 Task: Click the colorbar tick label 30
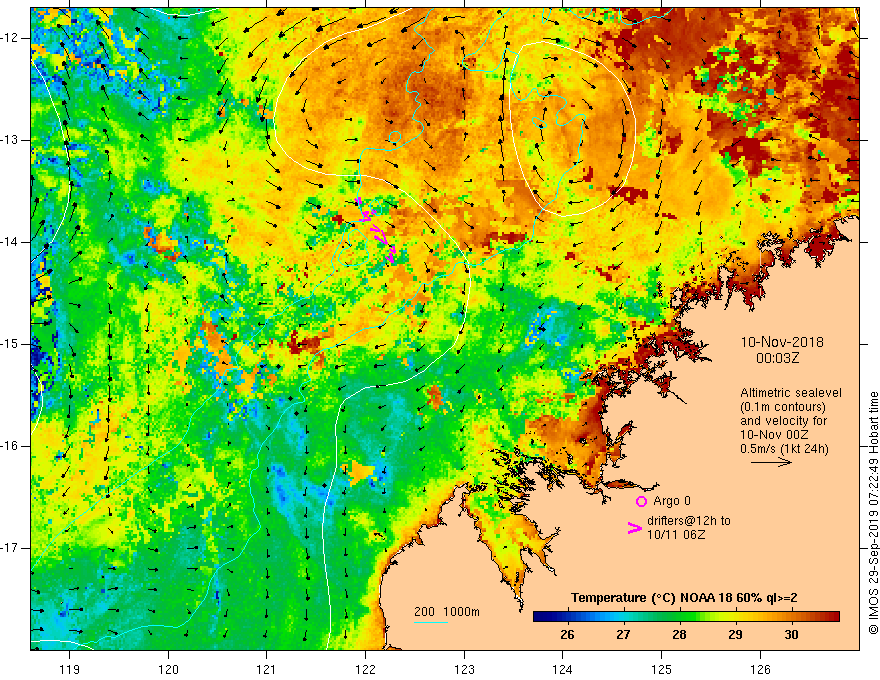[x=791, y=635]
